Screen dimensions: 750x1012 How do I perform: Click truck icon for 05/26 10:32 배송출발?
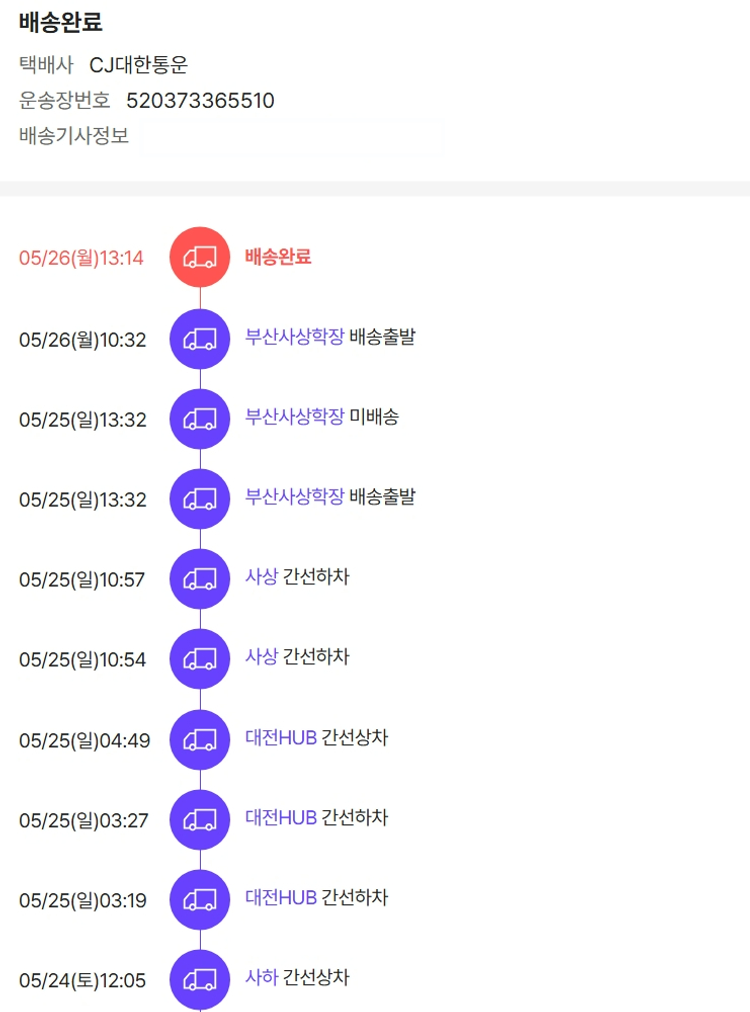click(x=200, y=339)
